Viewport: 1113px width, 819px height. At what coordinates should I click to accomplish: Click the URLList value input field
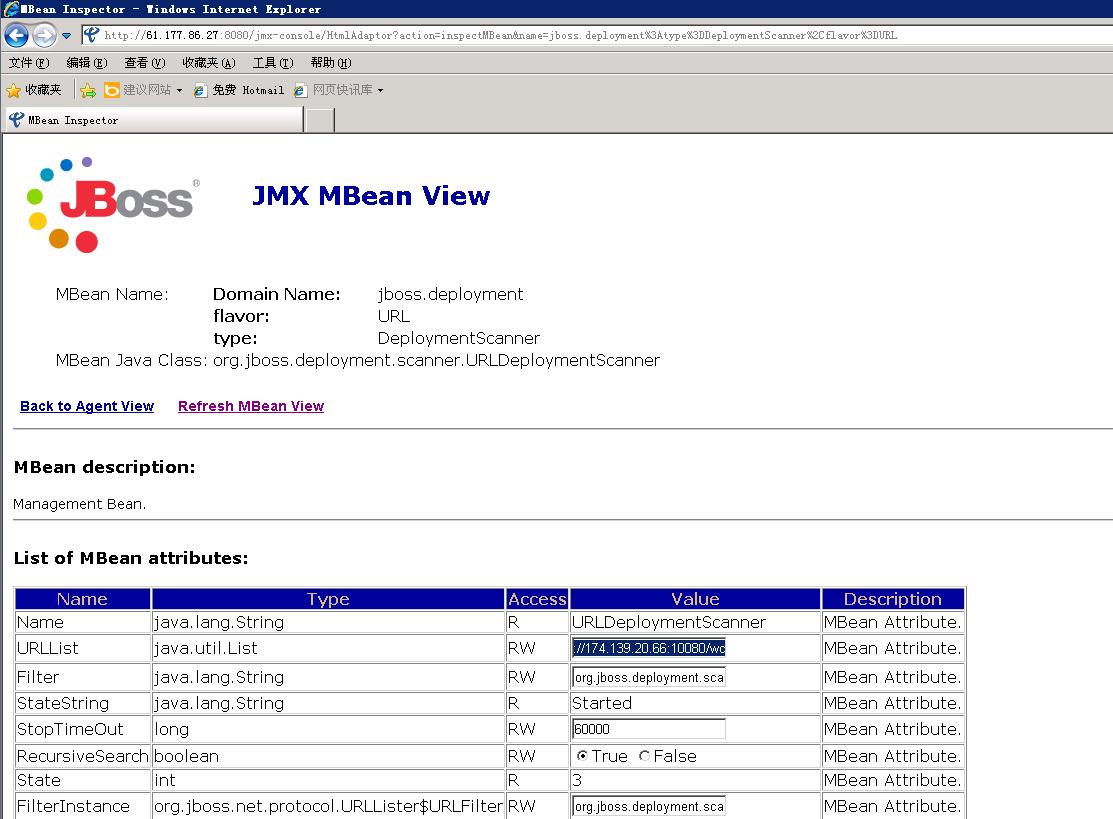click(649, 648)
